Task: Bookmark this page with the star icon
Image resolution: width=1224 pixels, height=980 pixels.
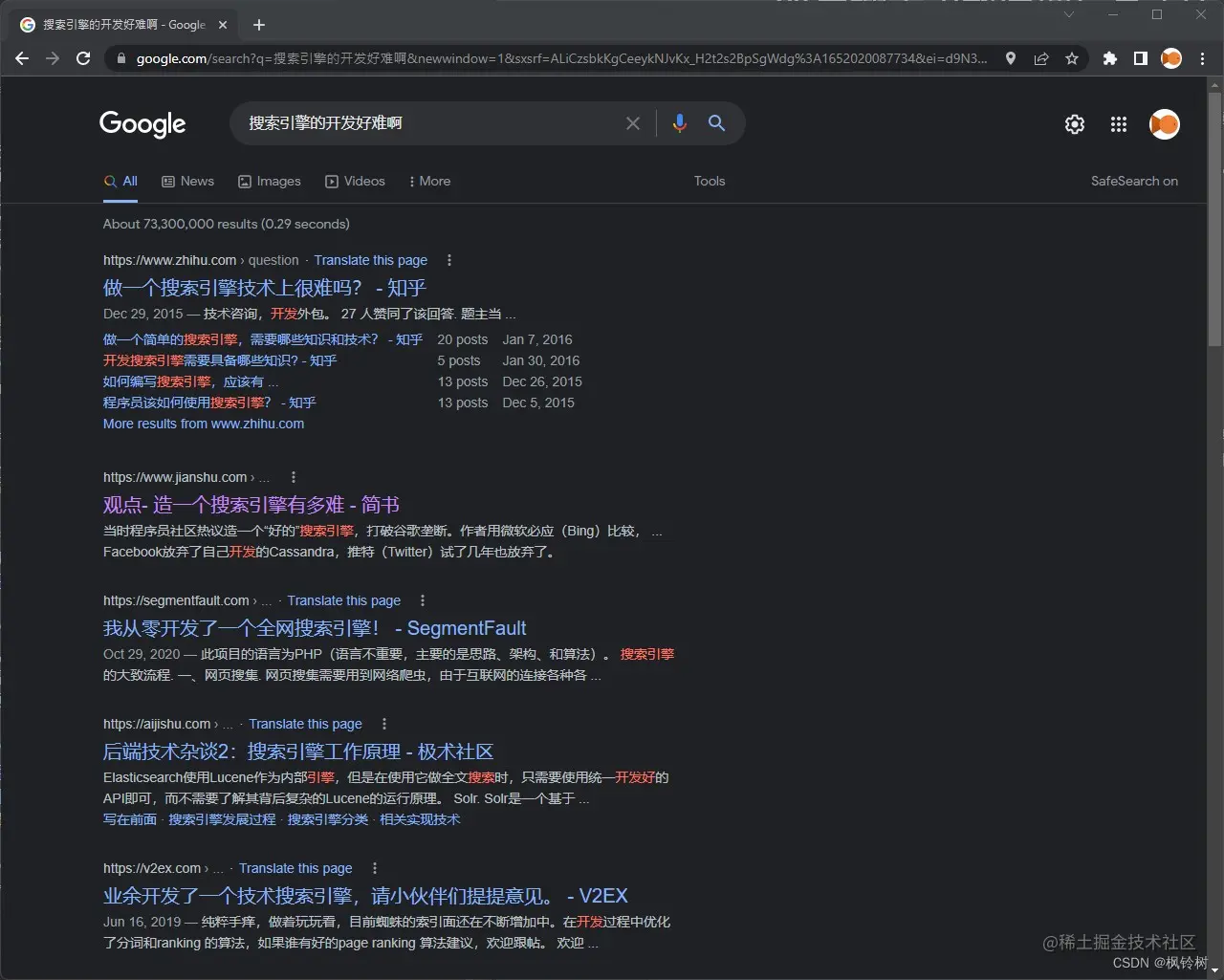Action: click(x=1072, y=58)
